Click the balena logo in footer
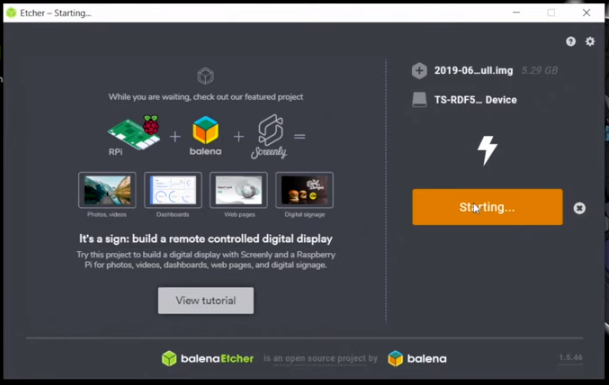The width and height of the screenshot is (609, 385). [417, 358]
